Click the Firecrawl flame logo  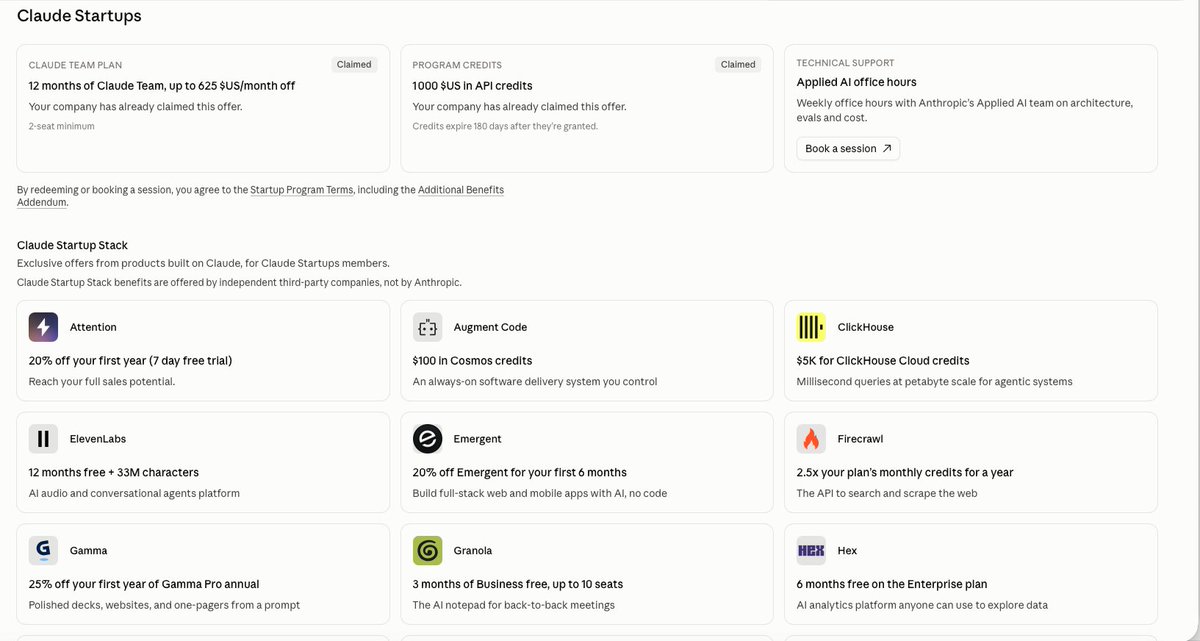pyautogui.click(x=811, y=439)
